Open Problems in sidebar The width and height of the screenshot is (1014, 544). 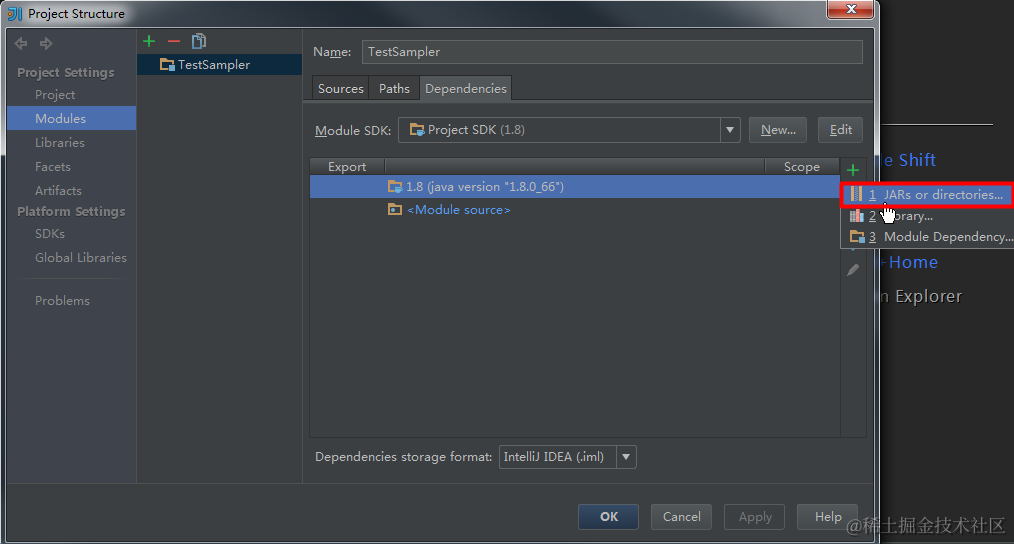tap(62, 301)
